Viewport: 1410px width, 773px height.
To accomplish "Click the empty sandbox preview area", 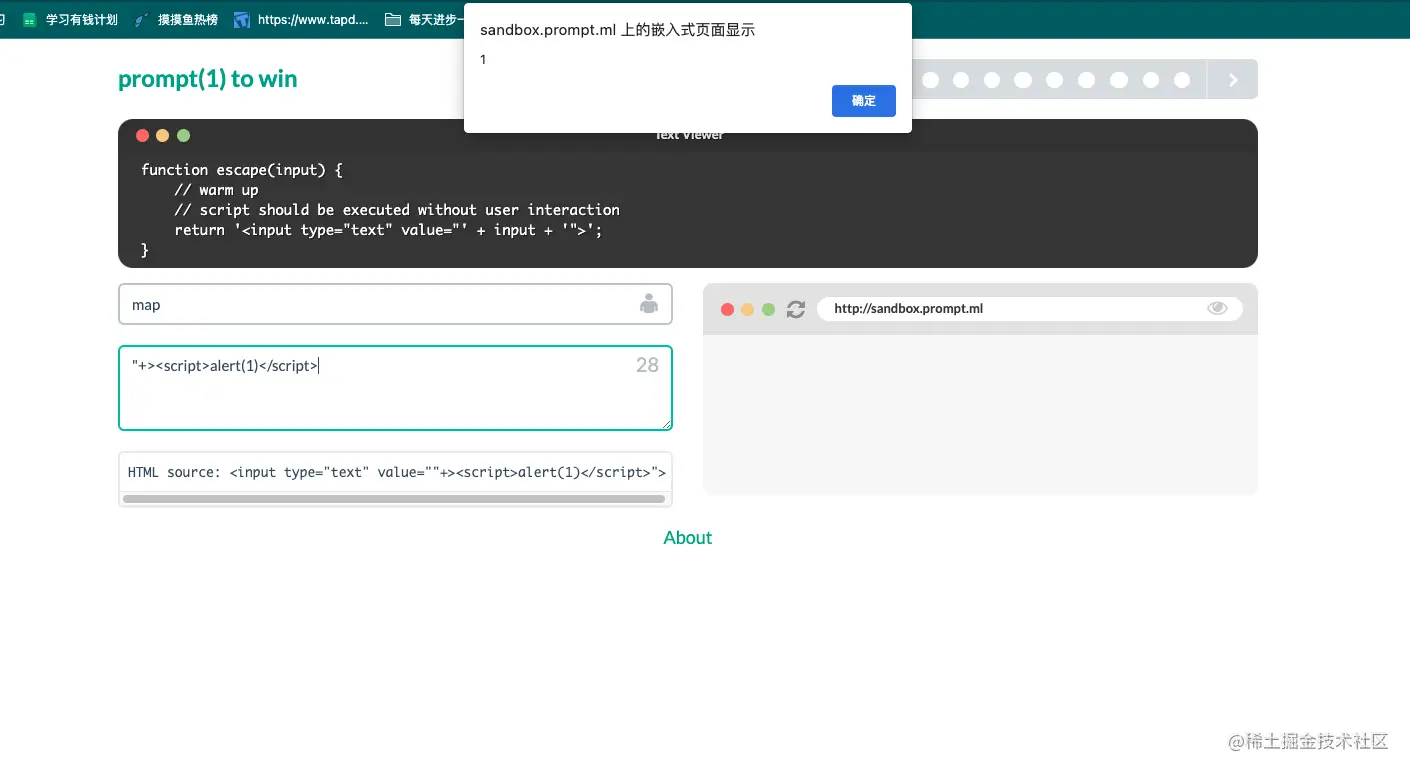I will (980, 414).
